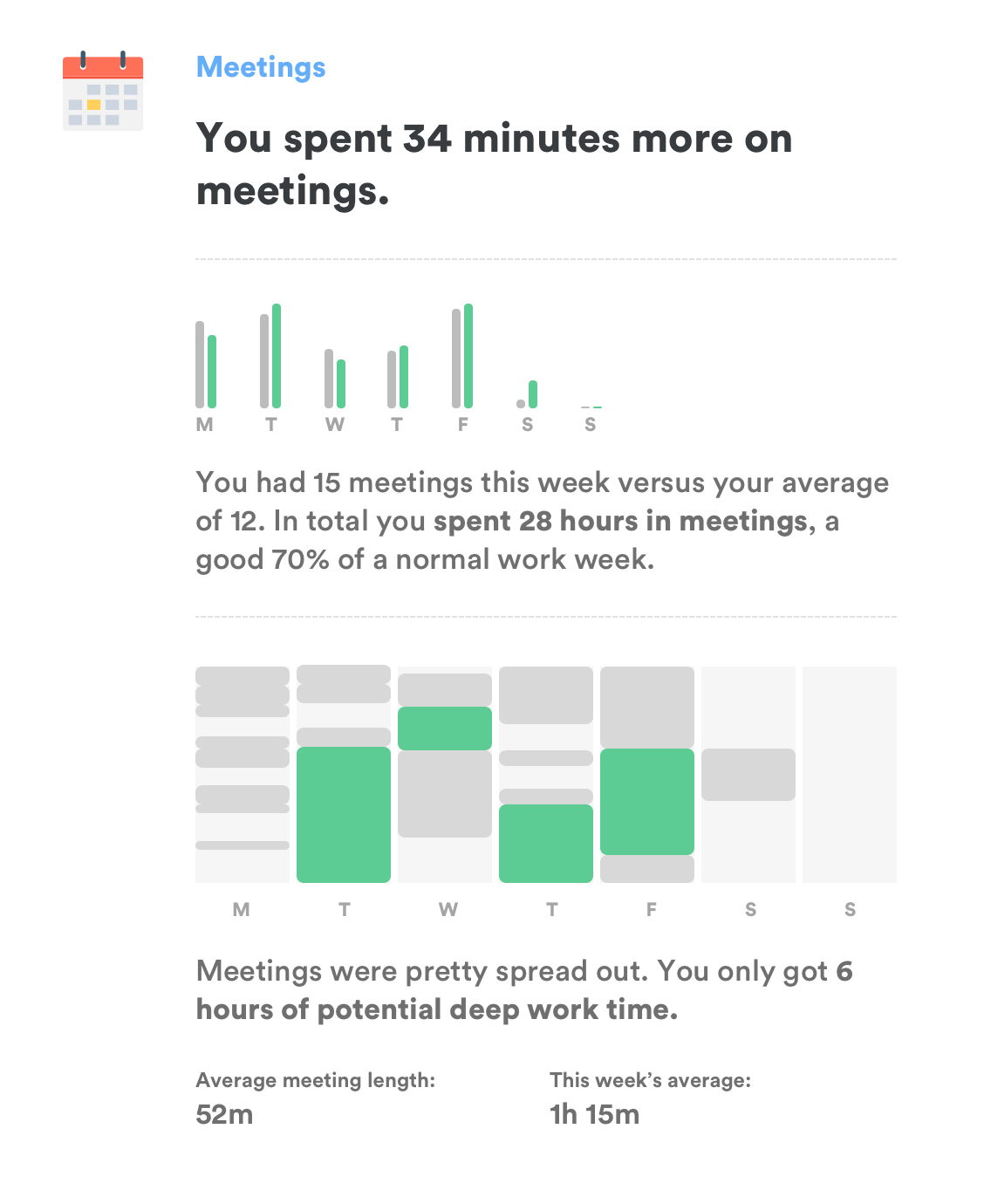This screenshot has width=984, height=1204.
Task: Click Wednesday's small green deep work block
Action: point(445,729)
